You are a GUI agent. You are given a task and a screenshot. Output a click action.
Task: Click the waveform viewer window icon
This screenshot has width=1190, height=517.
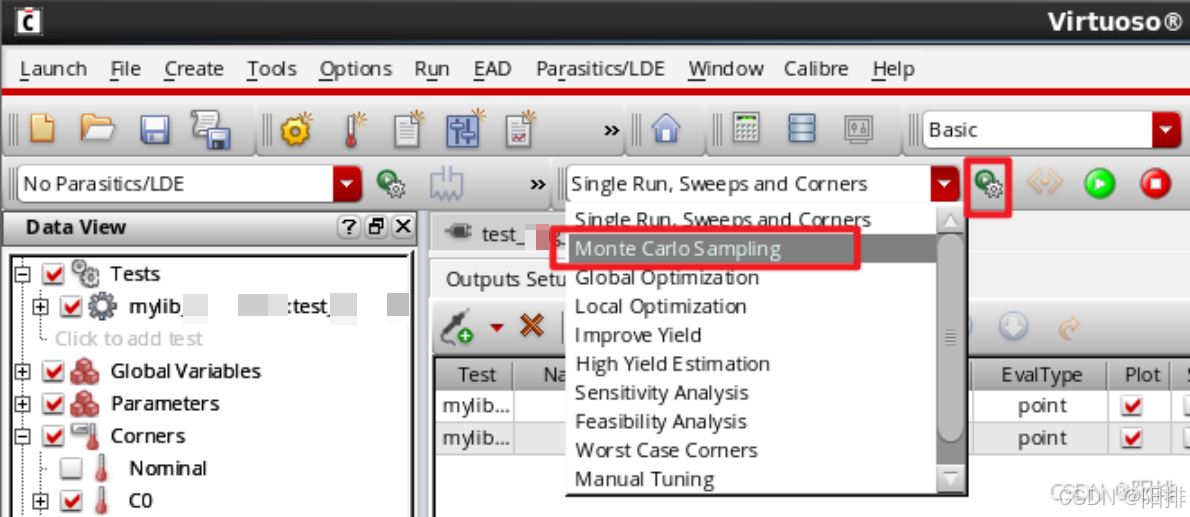click(x=859, y=129)
